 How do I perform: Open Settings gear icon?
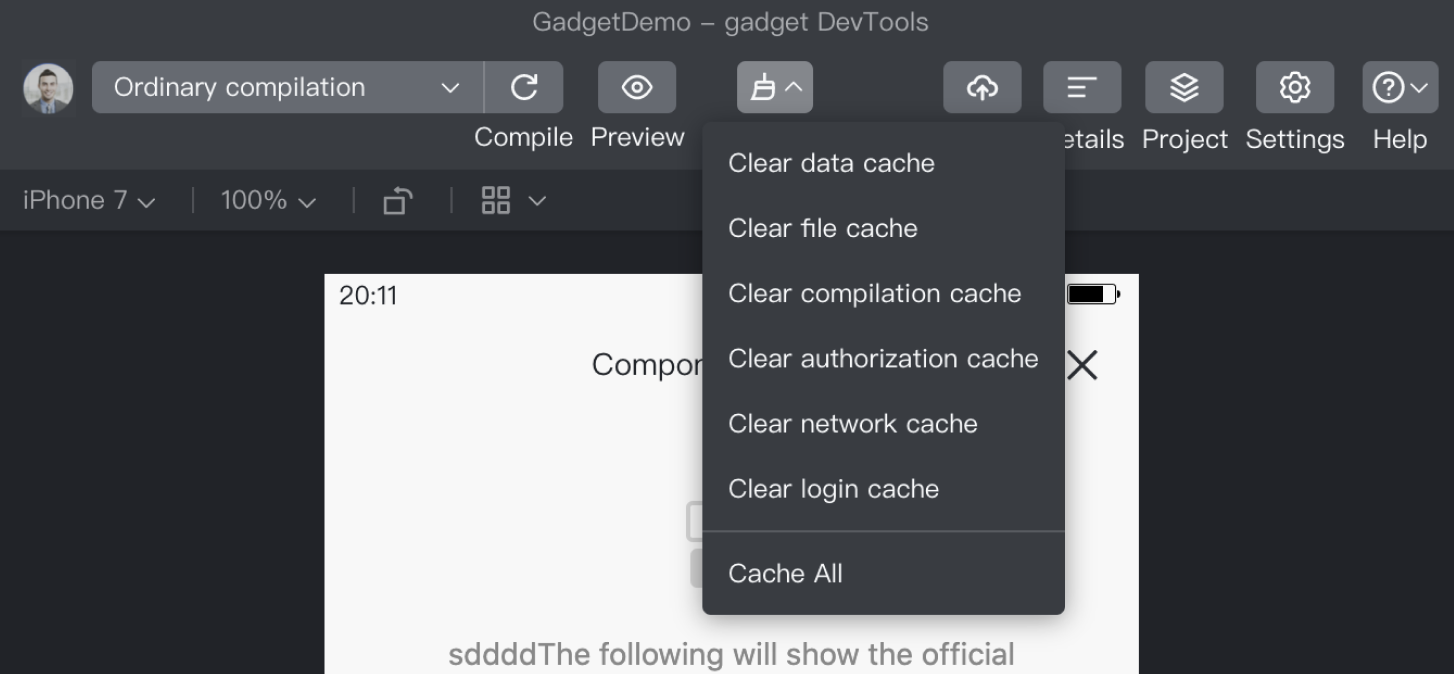[x=1295, y=87]
